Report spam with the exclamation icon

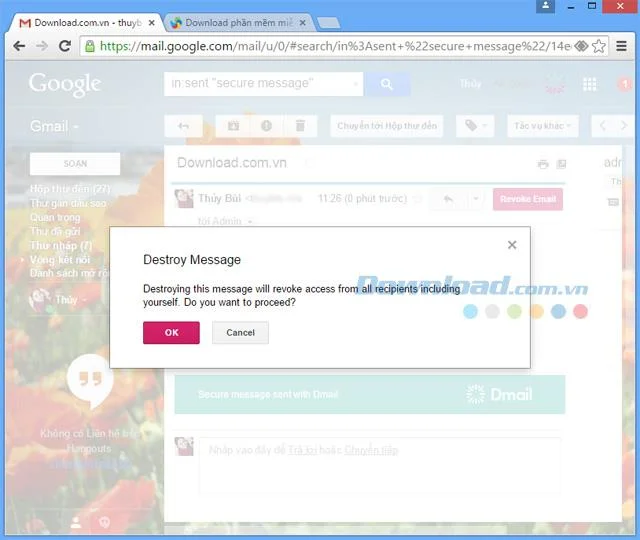click(267, 126)
